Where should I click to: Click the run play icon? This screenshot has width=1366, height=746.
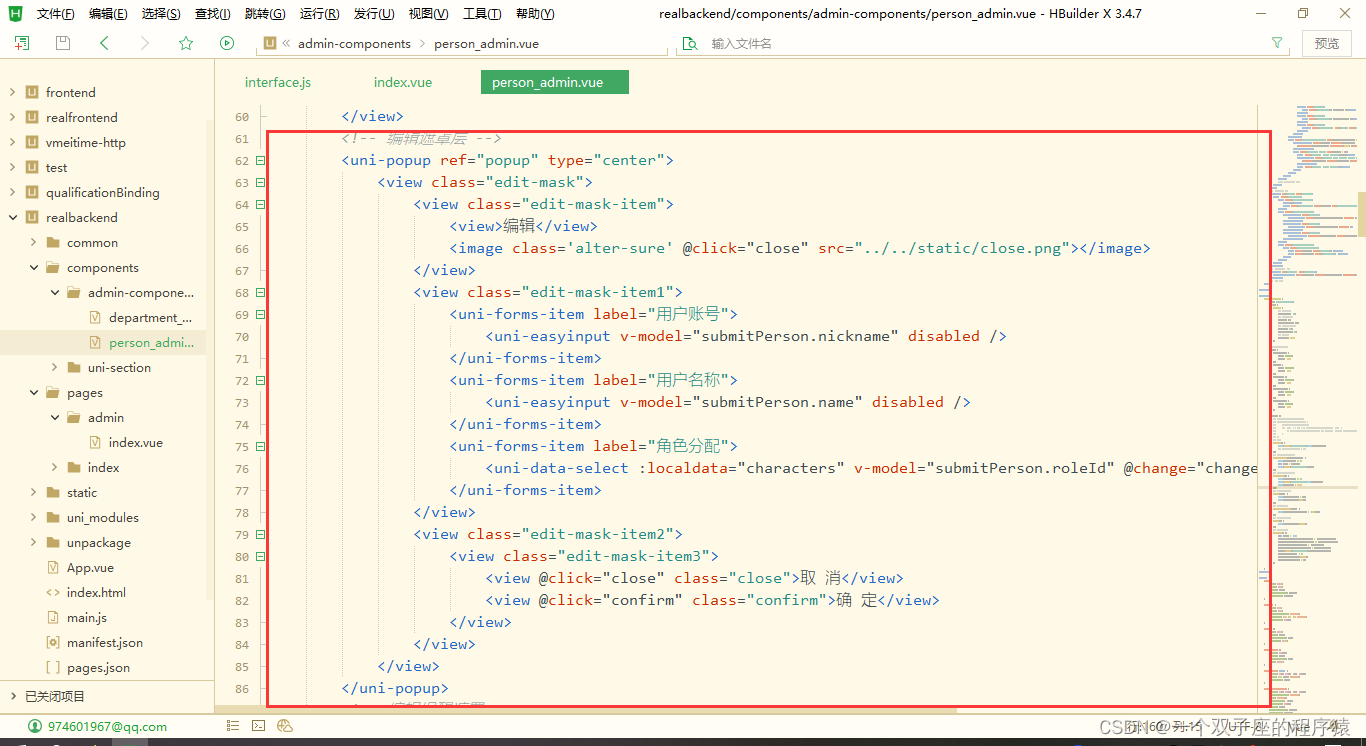click(227, 43)
